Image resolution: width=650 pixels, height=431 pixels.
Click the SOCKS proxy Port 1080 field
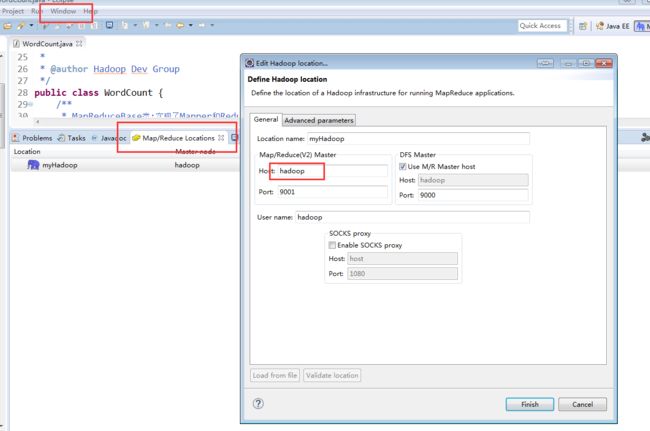(402, 274)
